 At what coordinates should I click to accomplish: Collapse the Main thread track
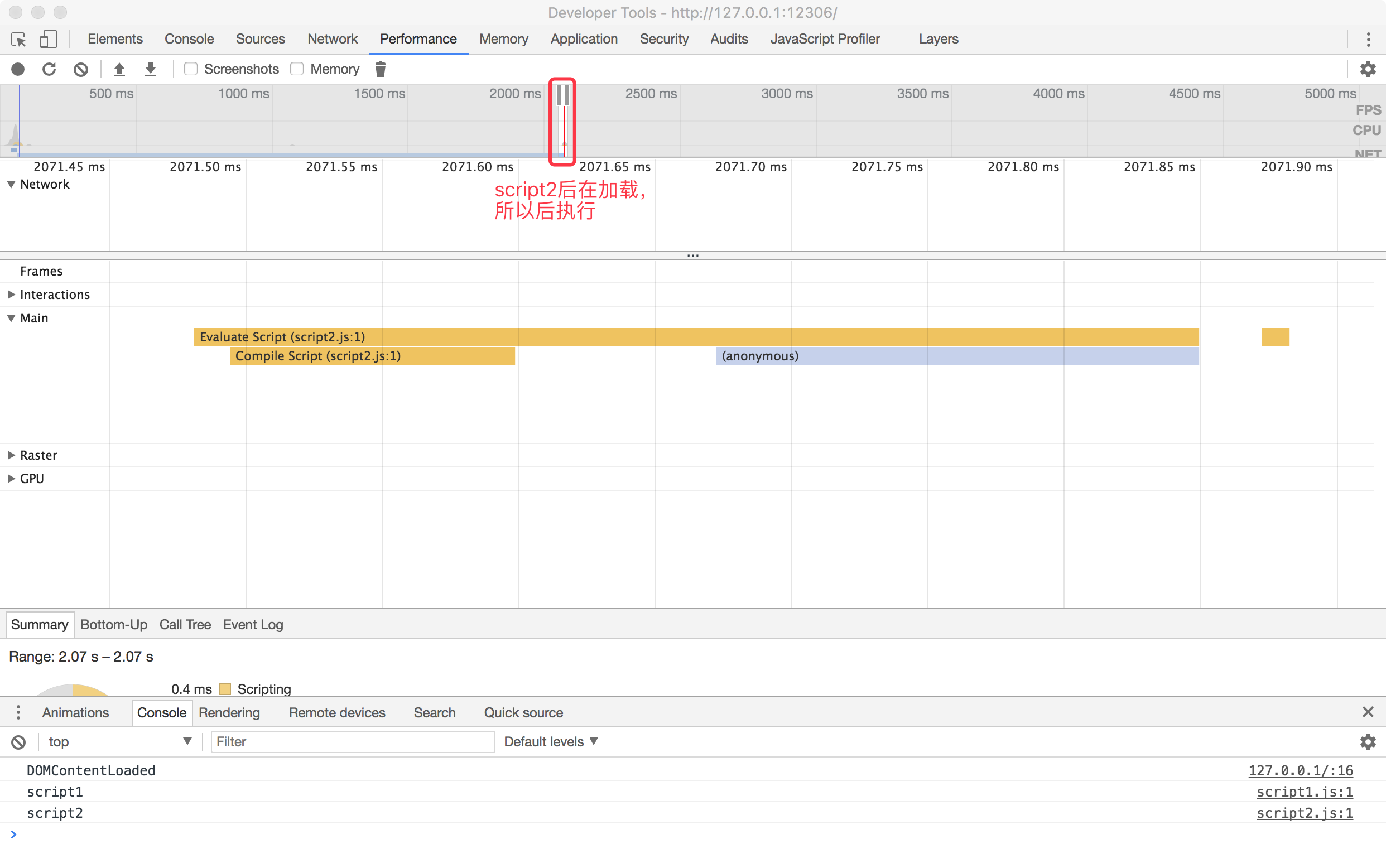coord(11,318)
